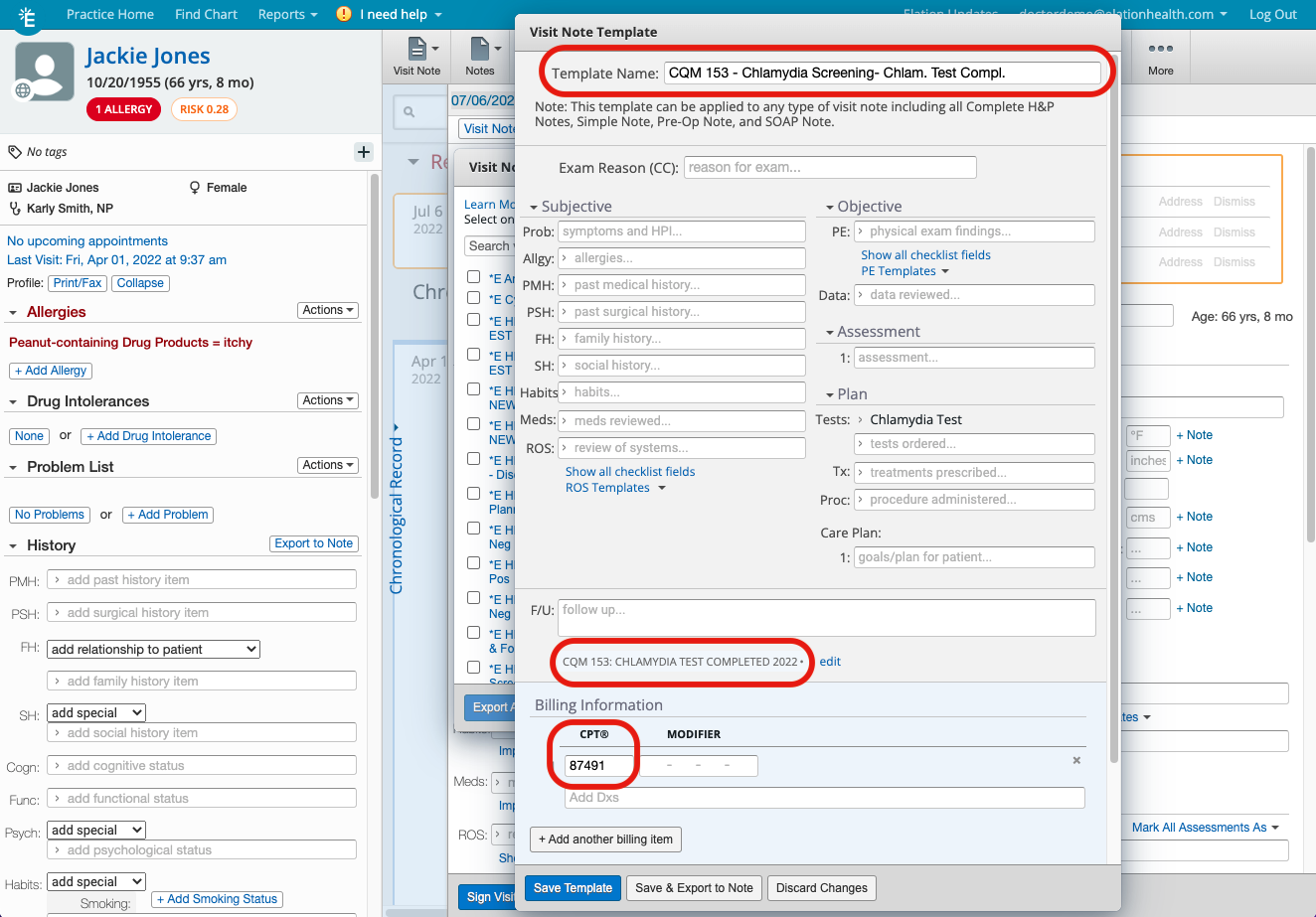Screen dimensions: 1316x917
Task: Open PE Templates dropdown
Action: click(905, 271)
